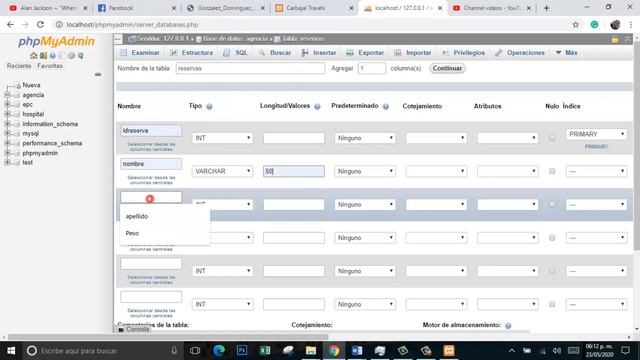640x360 pixels.
Task: Click the log out icon beside home
Action: 43,56
